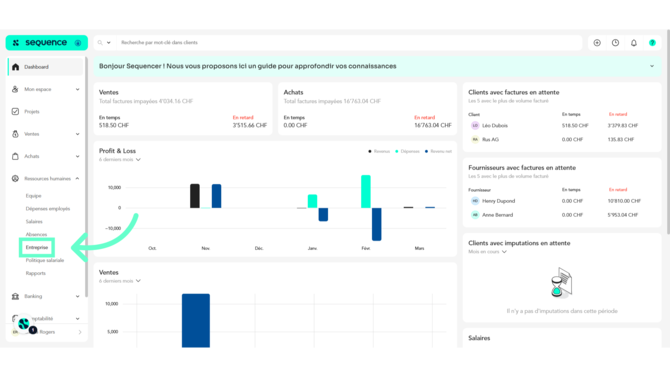Click Rus AG client name

(491, 139)
